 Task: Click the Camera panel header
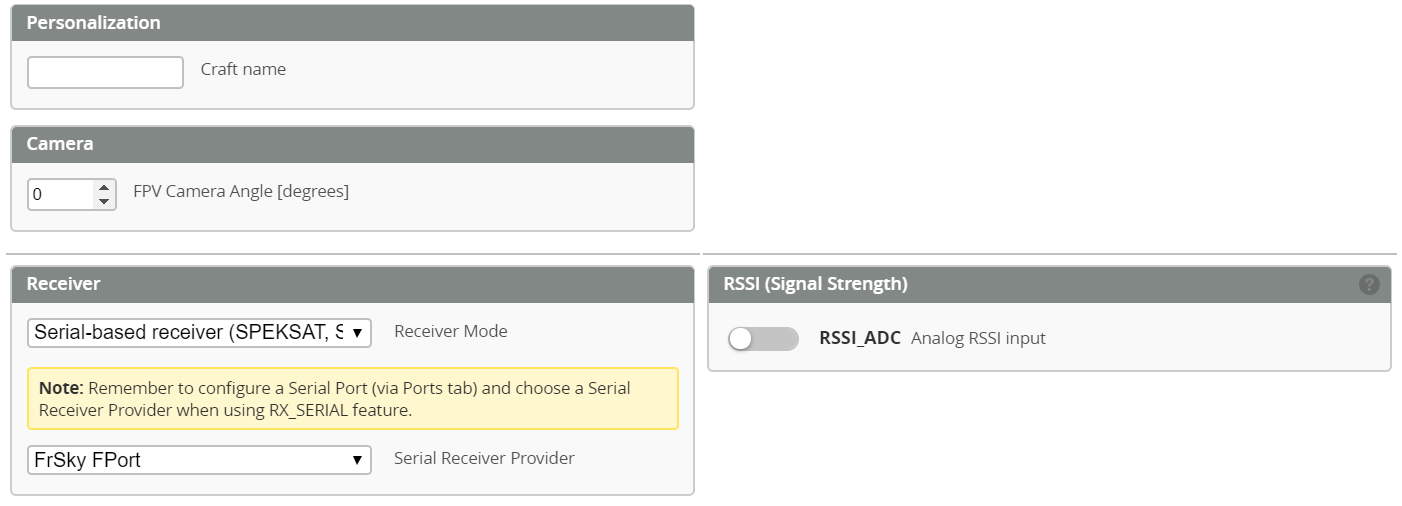click(x=352, y=144)
